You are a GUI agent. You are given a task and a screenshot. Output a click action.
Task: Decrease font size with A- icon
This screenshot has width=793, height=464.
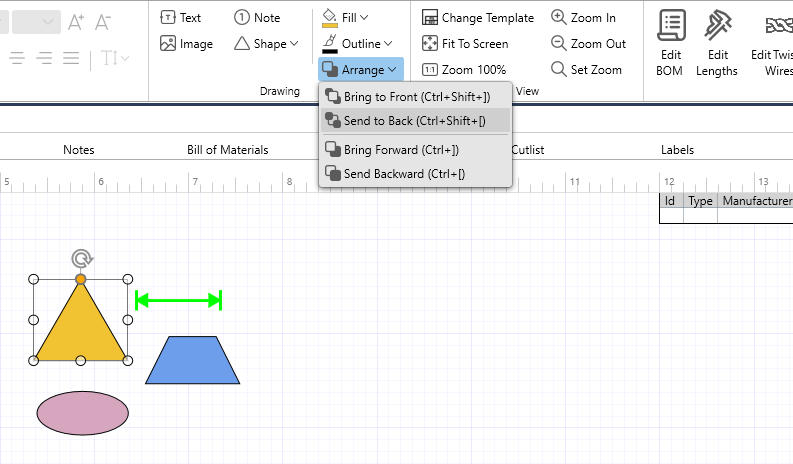pos(103,22)
